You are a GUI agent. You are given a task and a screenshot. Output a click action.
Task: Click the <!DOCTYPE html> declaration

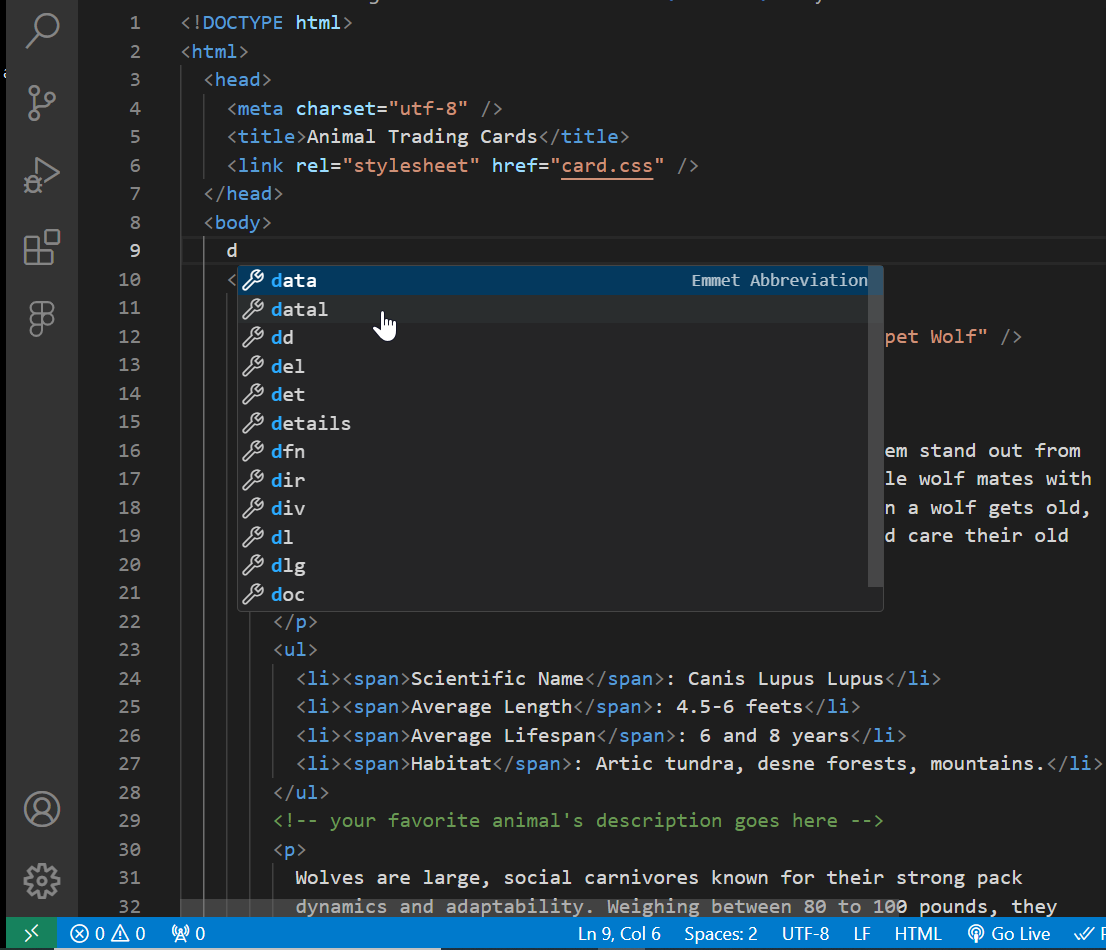tap(266, 23)
